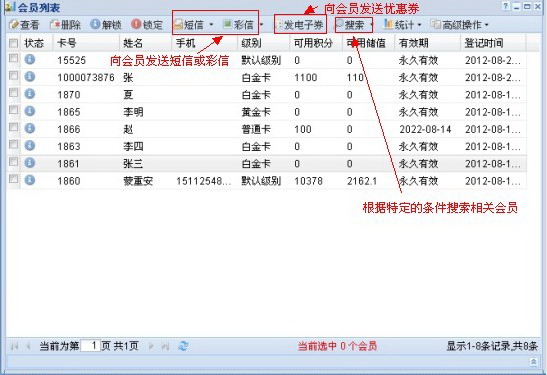Go to last page icon
The width and height of the screenshot is (547, 375).
point(165,346)
